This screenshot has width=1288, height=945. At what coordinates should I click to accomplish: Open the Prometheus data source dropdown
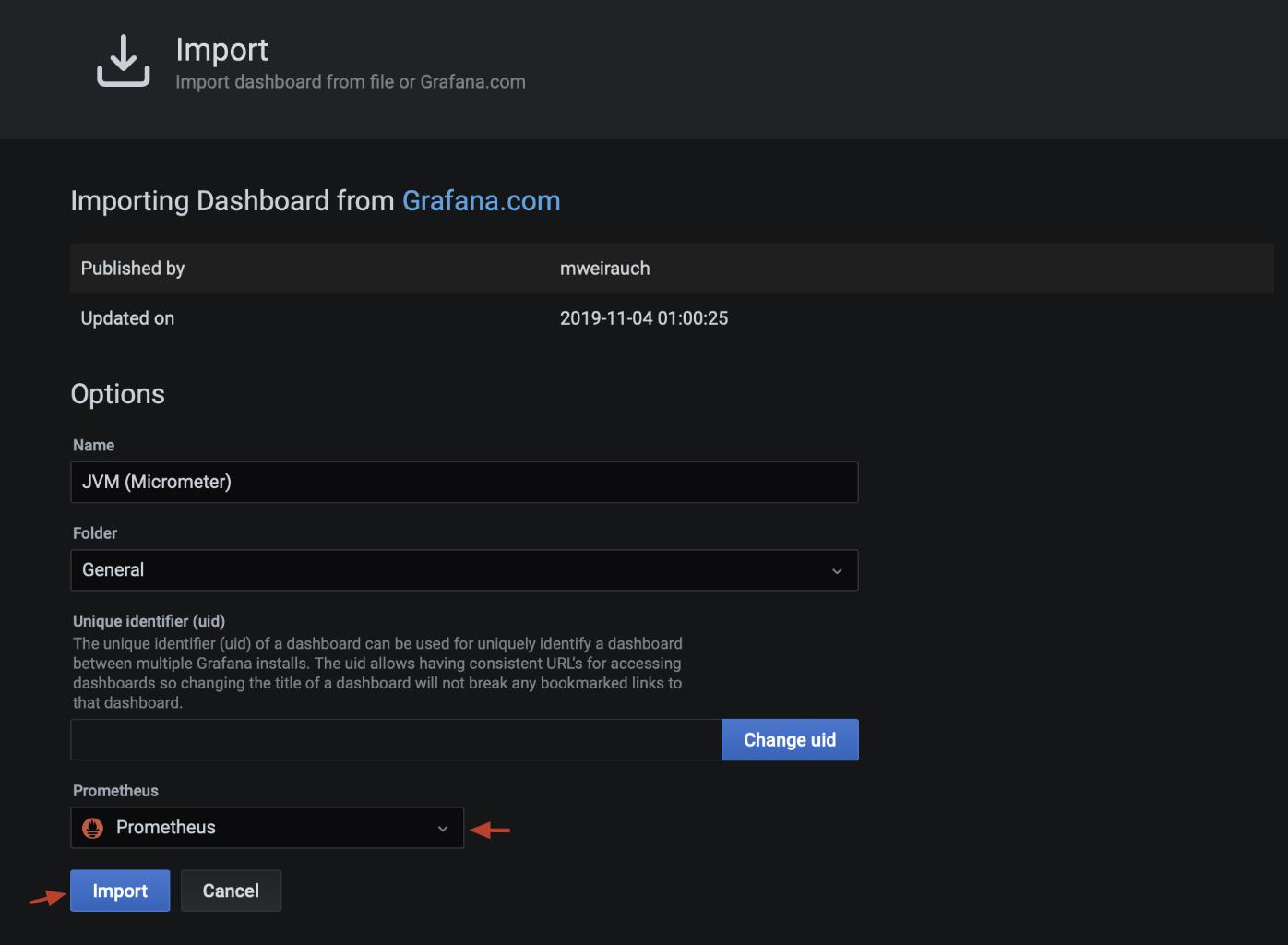tap(267, 828)
